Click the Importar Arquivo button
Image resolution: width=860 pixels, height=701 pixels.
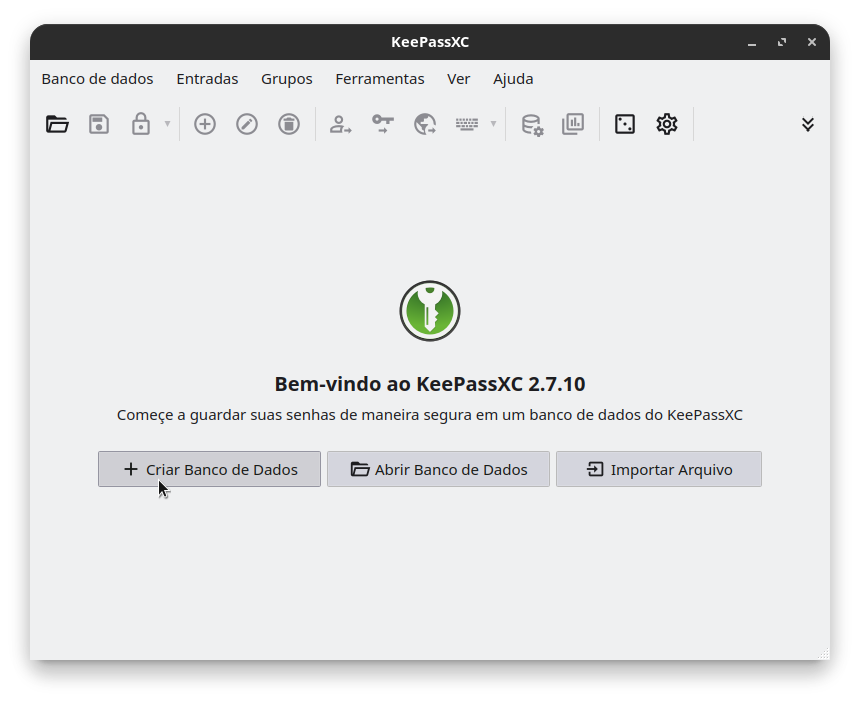click(659, 470)
